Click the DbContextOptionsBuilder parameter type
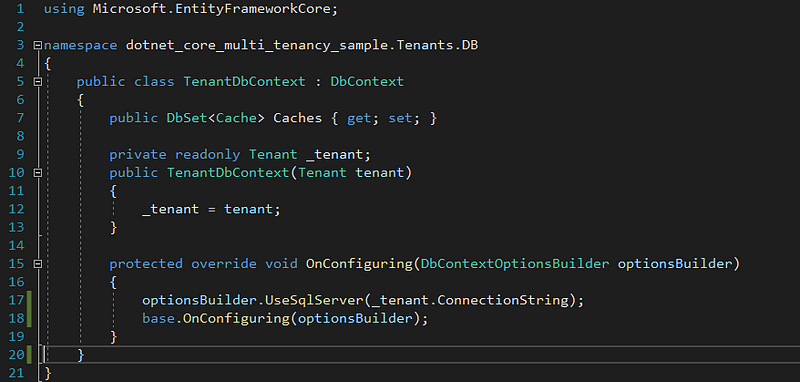 point(515,264)
